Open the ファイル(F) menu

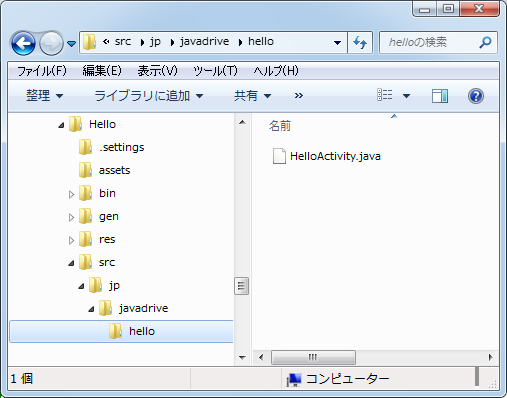42,71
